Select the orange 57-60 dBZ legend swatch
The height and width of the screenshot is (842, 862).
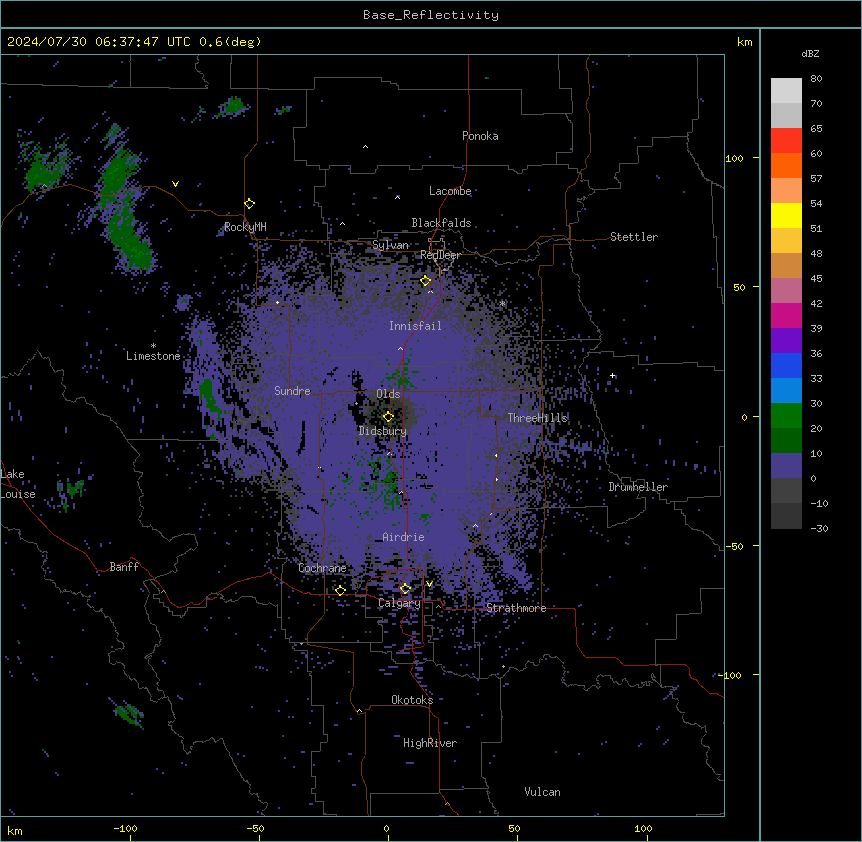[x=786, y=165]
